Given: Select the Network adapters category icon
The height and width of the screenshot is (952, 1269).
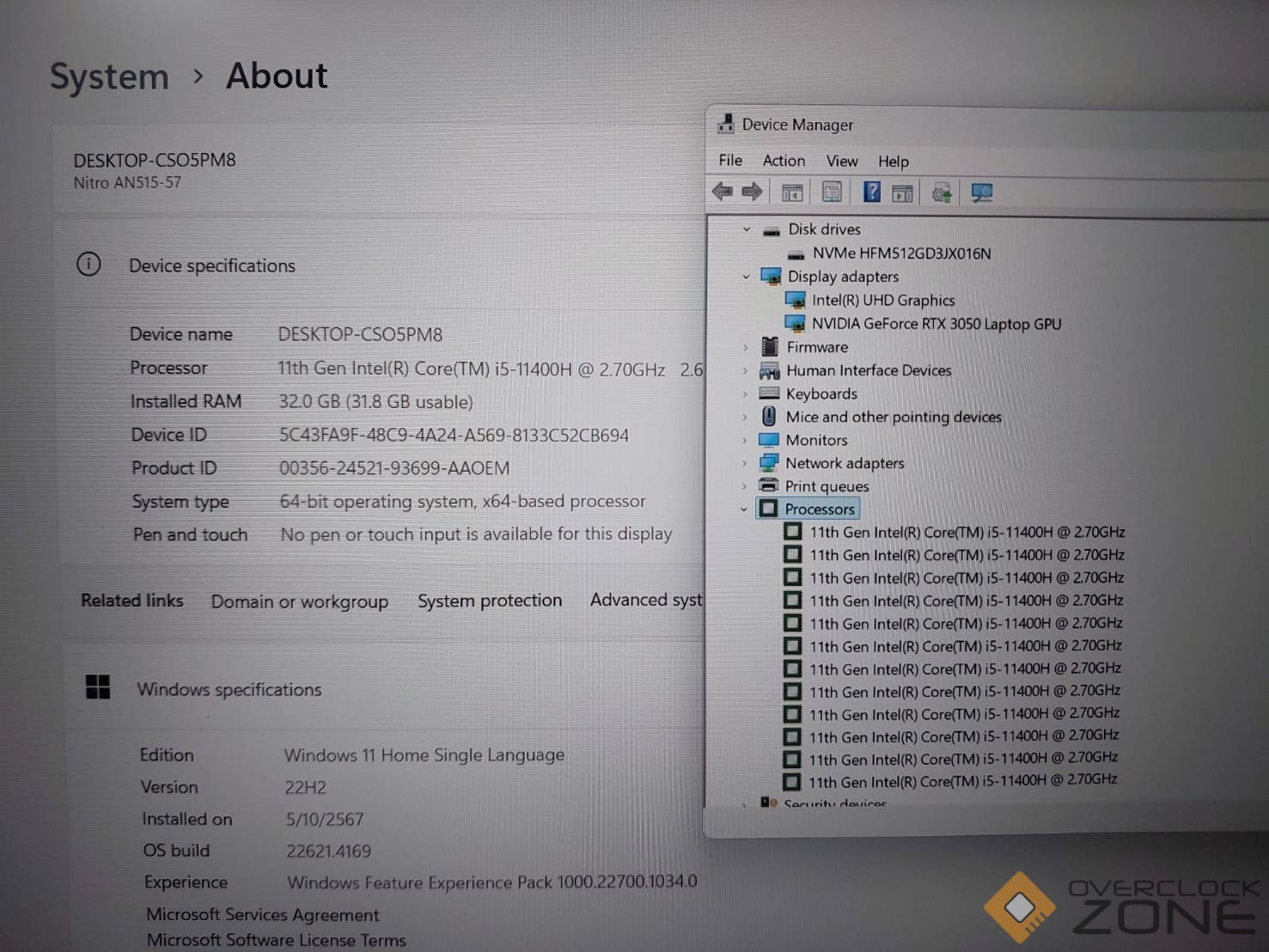Looking at the screenshot, I should [768, 463].
